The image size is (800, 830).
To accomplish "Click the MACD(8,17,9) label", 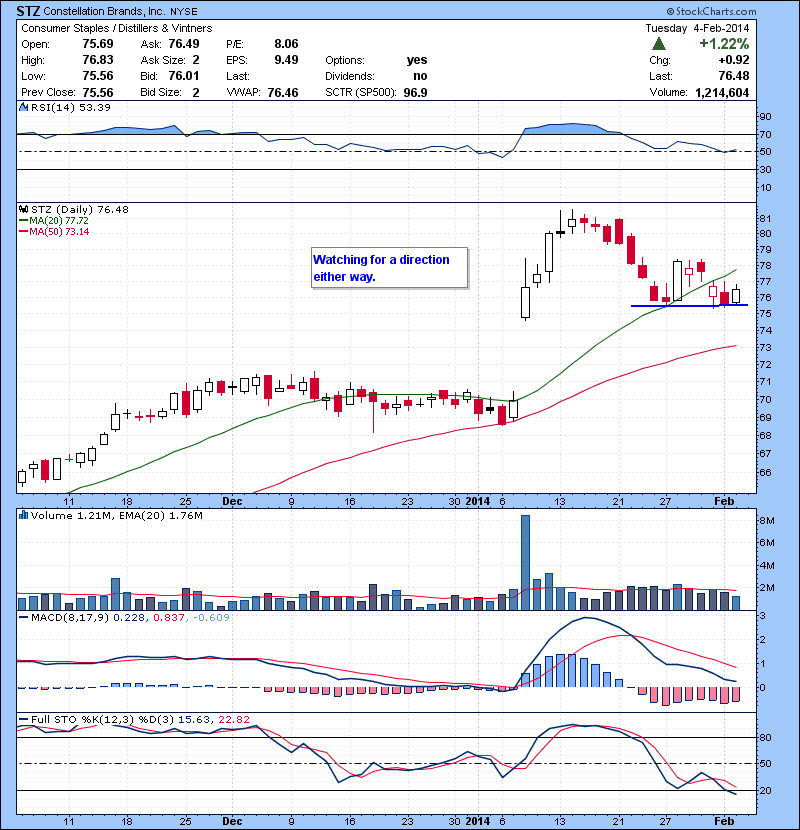I will 71,617.
